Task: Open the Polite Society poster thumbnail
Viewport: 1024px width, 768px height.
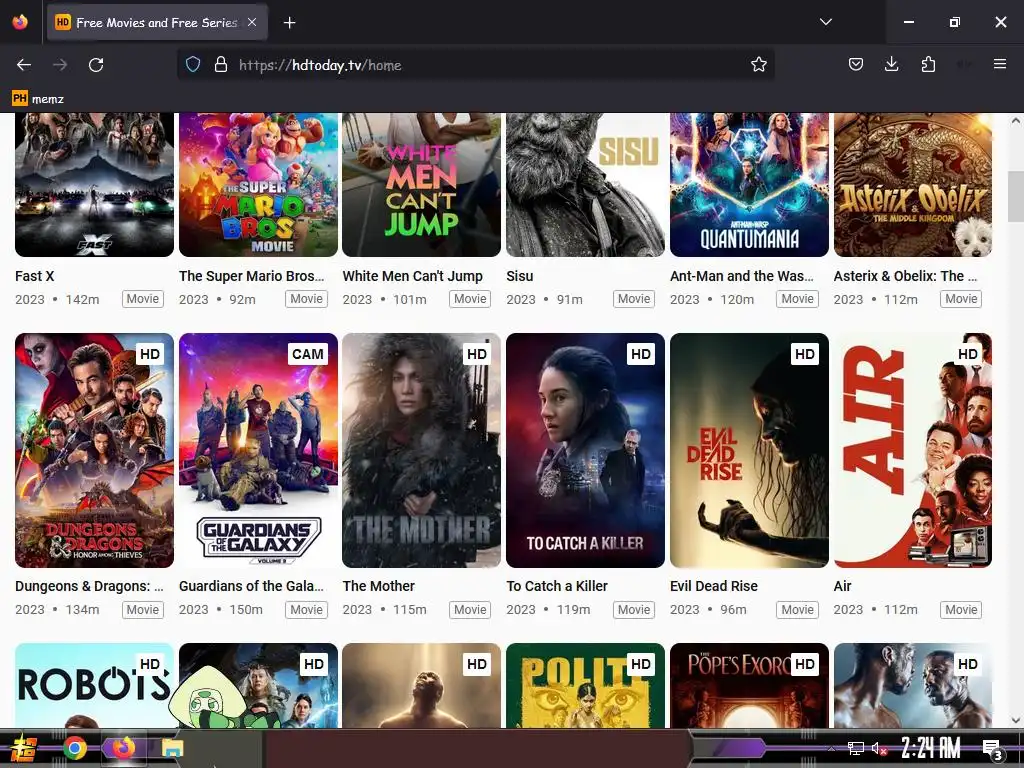Action: pyautogui.click(x=585, y=686)
